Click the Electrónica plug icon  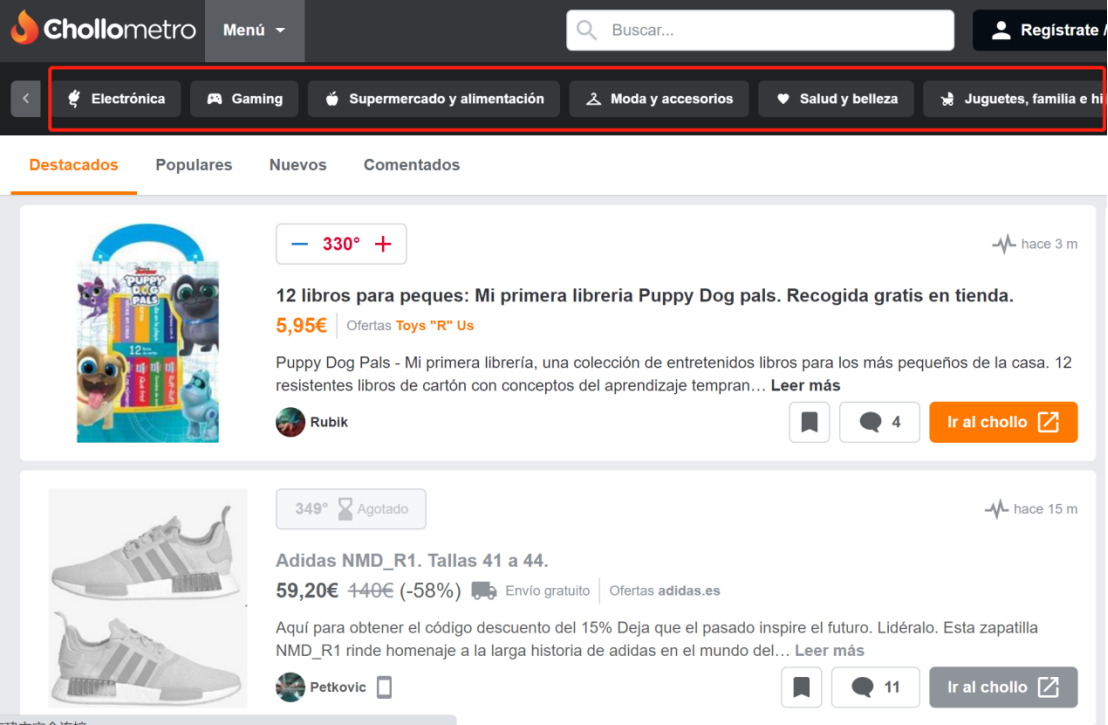[x=74, y=99]
